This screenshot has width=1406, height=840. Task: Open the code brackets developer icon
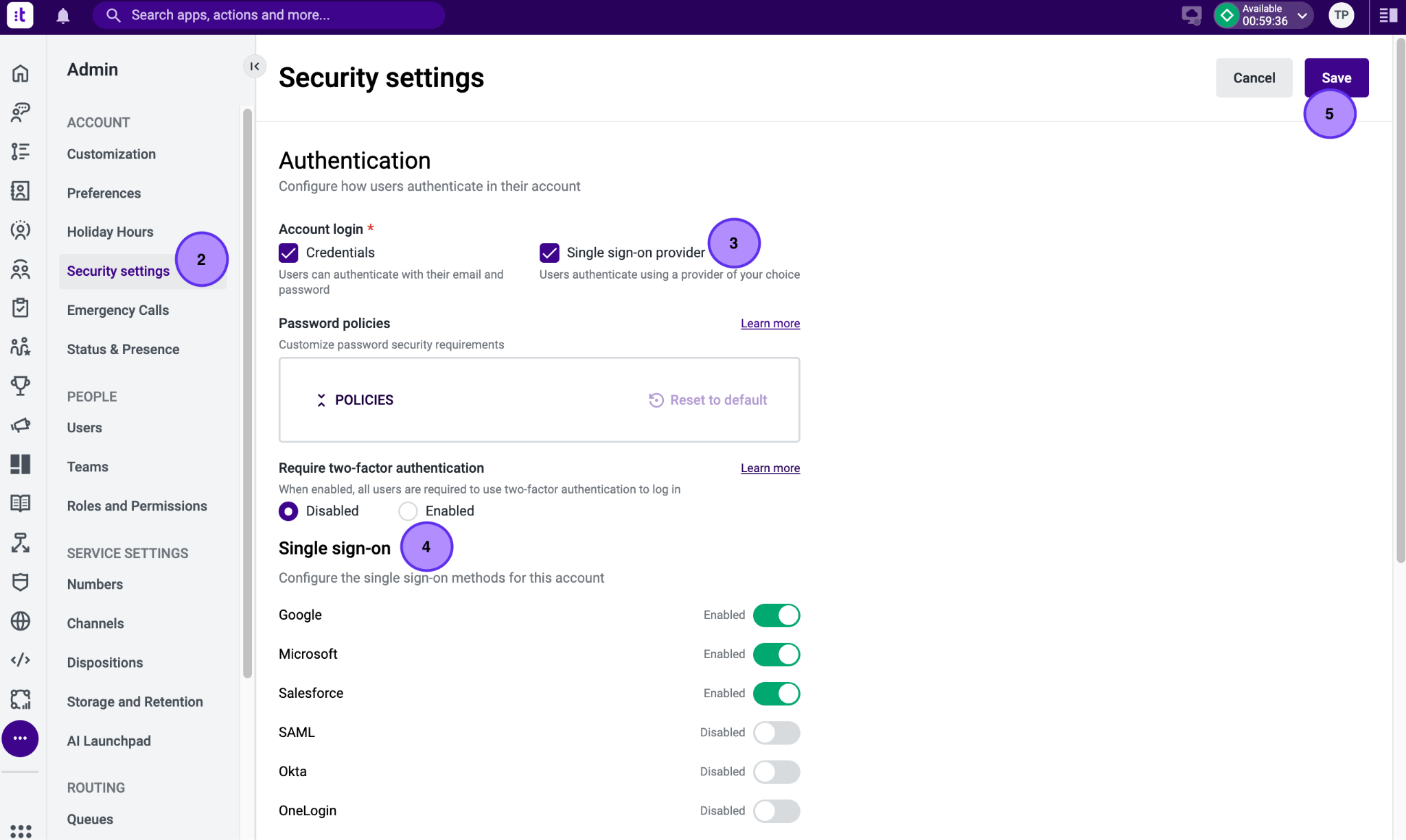click(x=21, y=660)
